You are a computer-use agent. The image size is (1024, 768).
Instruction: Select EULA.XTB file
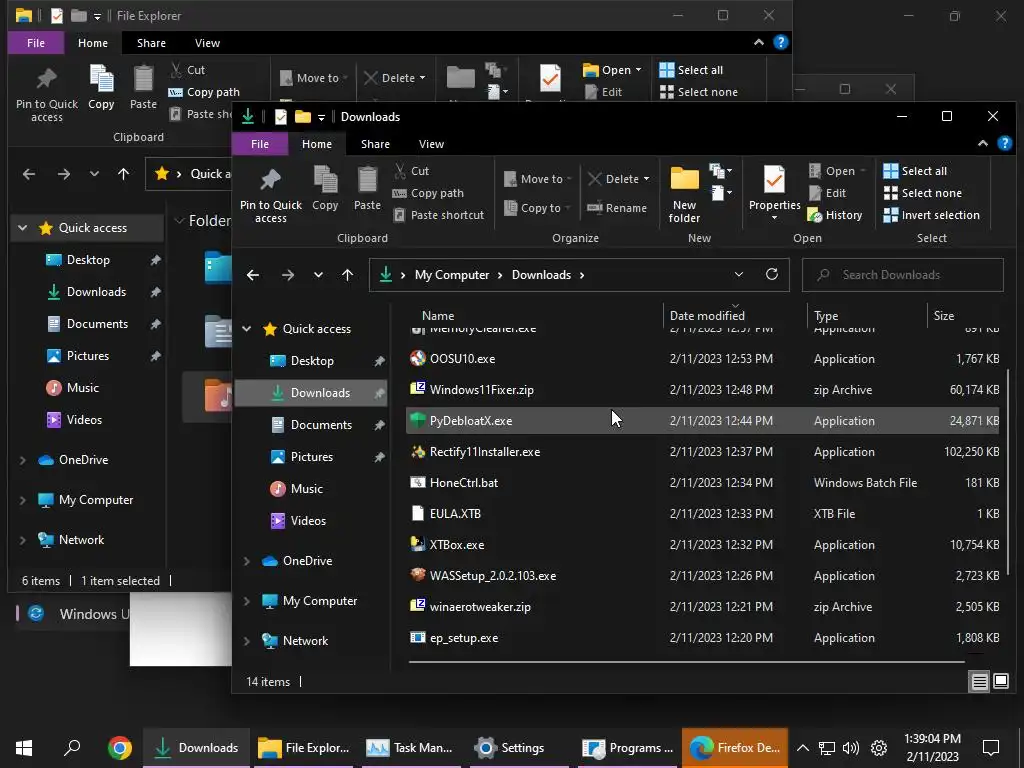coord(703,514)
